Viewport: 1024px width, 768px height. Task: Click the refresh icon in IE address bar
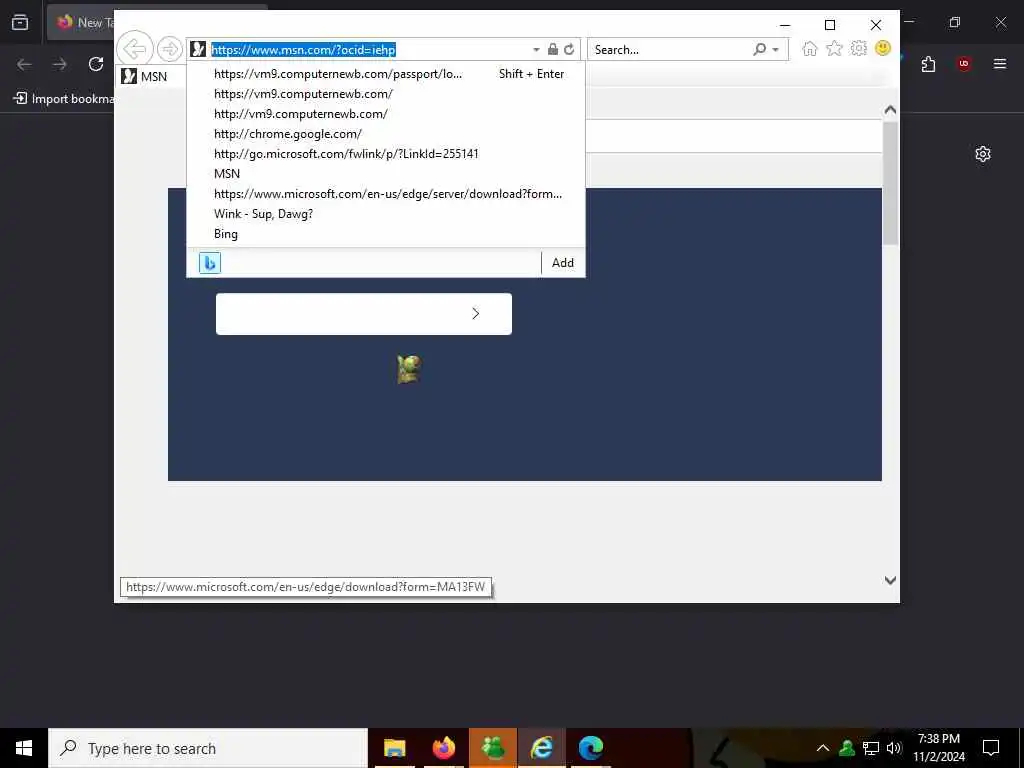569,50
